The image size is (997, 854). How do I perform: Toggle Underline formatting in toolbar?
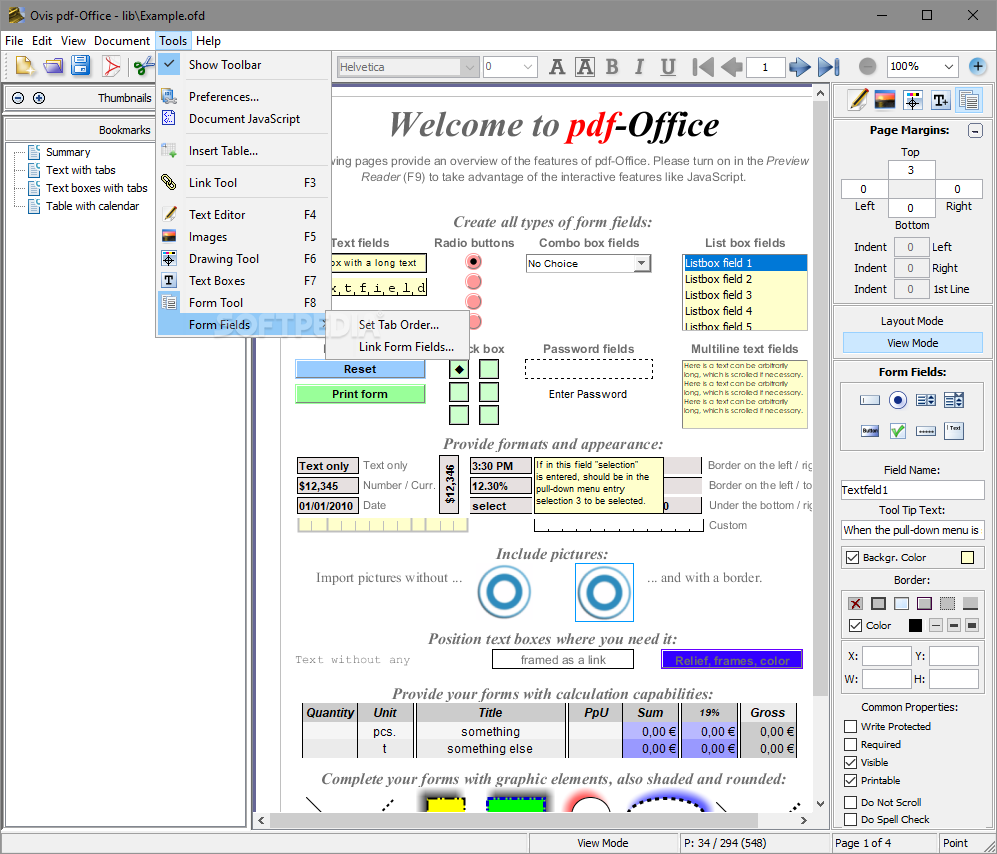coord(668,67)
